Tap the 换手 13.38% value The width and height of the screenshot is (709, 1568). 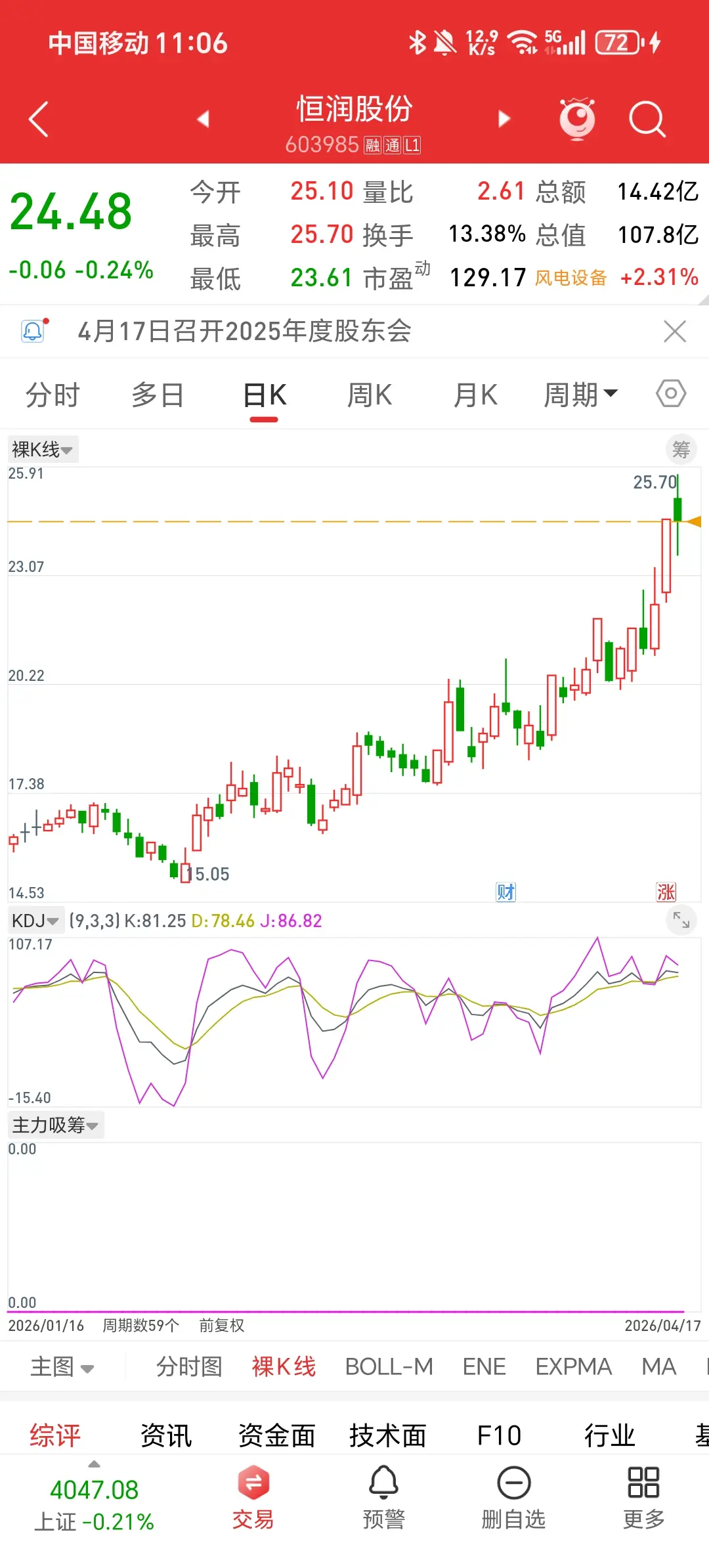(x=487, y=234)
